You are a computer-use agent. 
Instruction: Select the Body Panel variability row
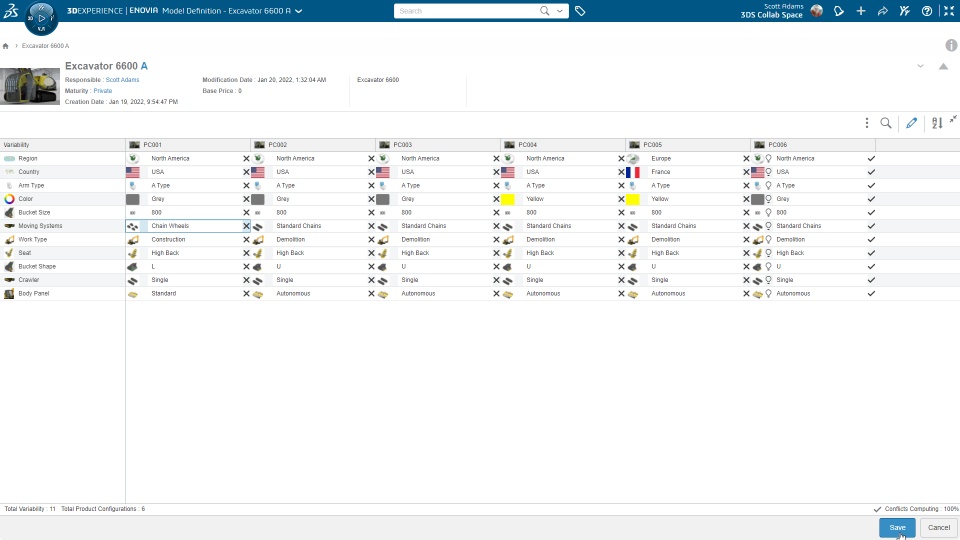tap(62, 293)
